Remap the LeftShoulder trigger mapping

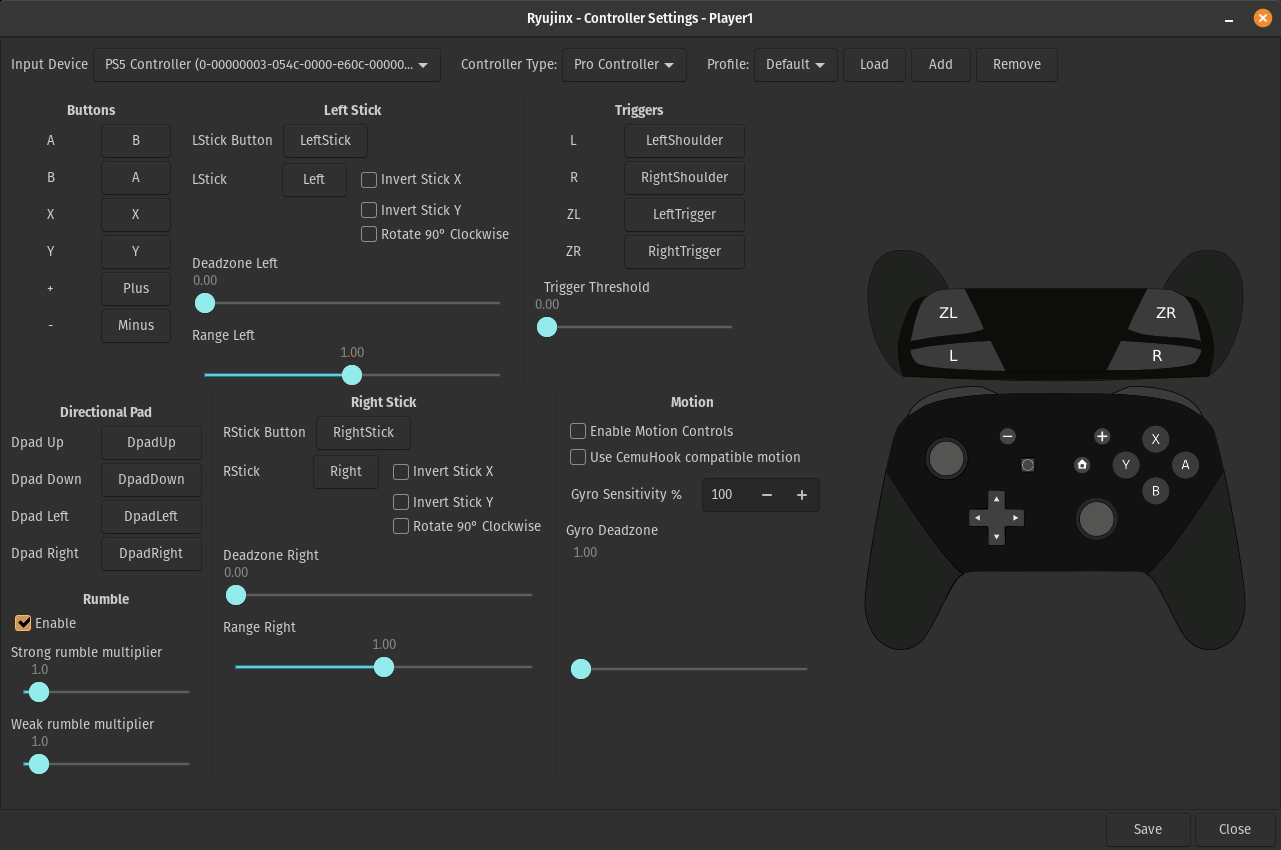(684, 141)
